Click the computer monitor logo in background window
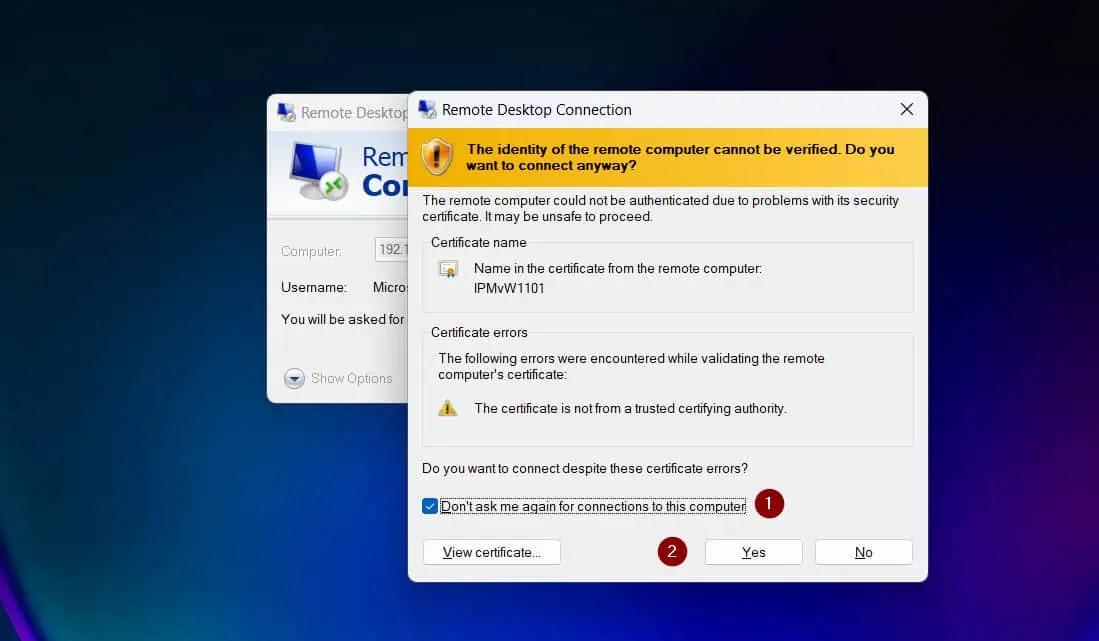The width and height of the screenshot is (1099, 641). 318,171
